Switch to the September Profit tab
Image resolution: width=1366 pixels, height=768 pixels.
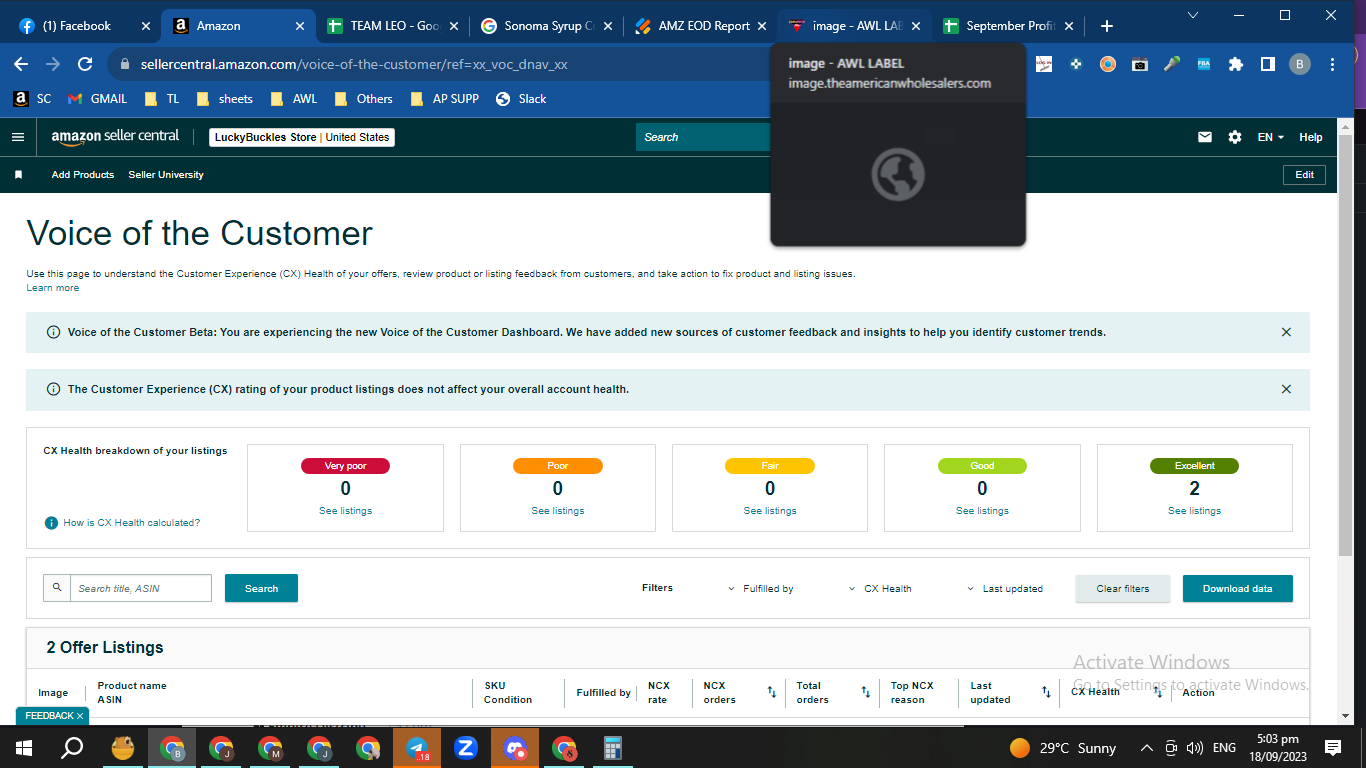coord(1008,26)
